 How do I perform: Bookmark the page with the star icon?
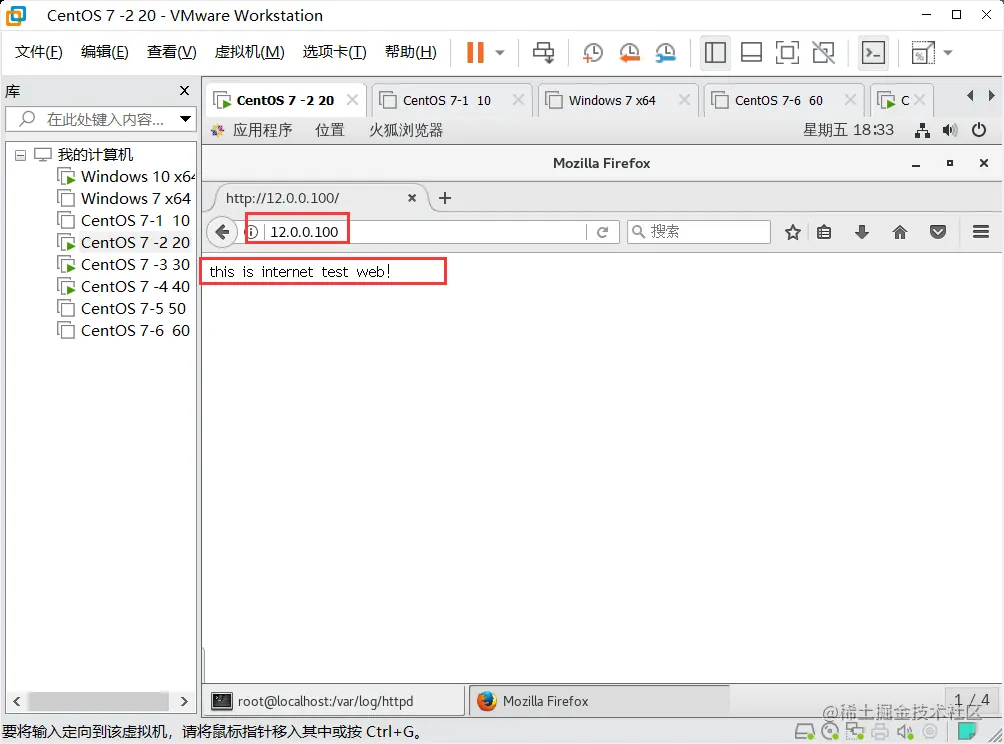click(792, 231)
